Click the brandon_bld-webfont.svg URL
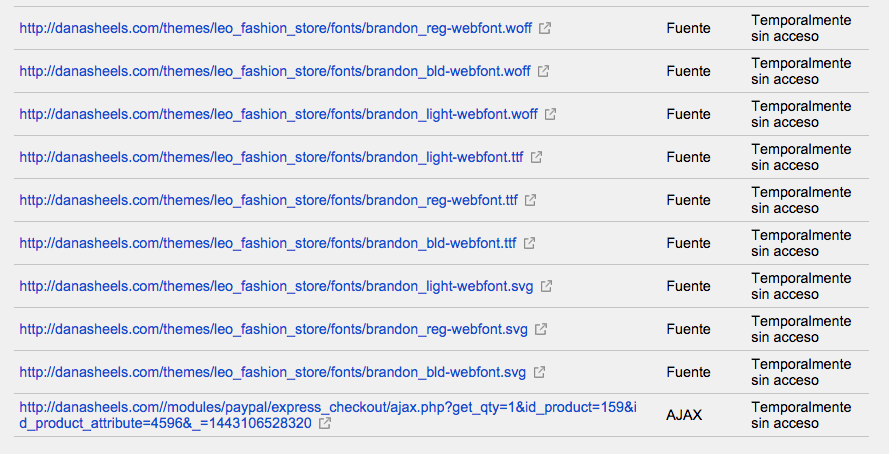The width and height of the screenshot is (889, 454). coord(273,372)
